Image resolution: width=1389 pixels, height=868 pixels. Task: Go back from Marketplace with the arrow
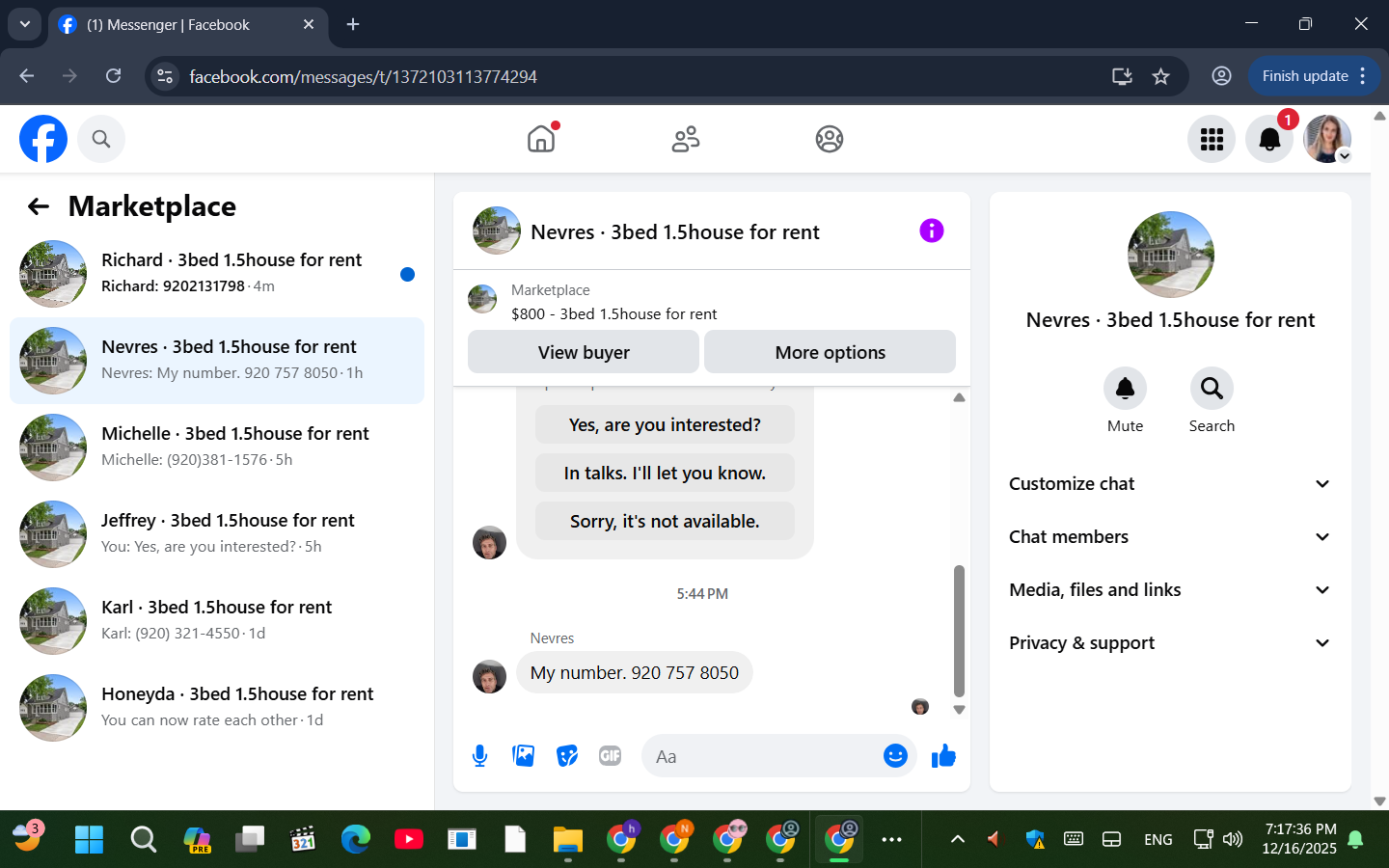(x=39, y=206)
